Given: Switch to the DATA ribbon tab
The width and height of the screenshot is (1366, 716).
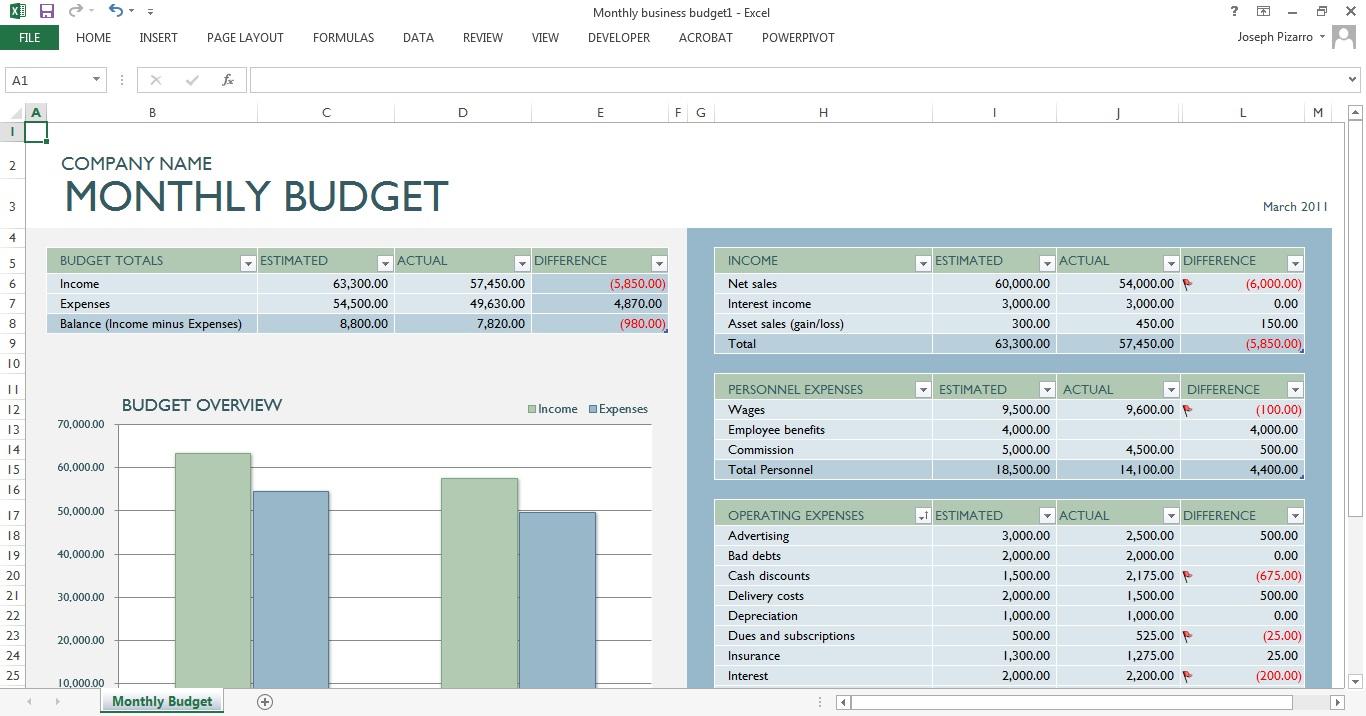Looking at the screenshot, I should pos(418,37).
